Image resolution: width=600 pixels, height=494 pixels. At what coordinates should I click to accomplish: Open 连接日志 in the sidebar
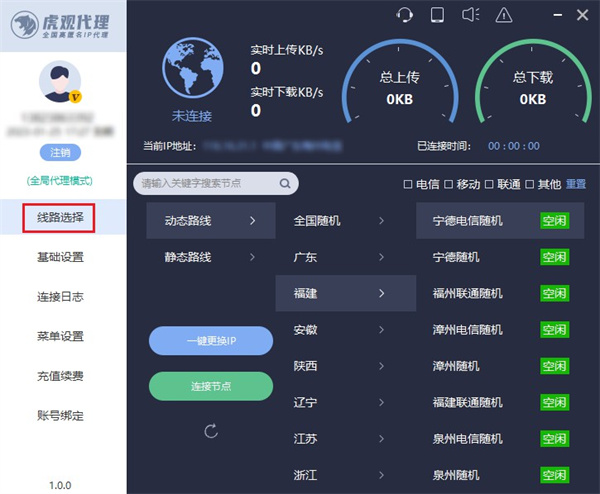(60, 296)
